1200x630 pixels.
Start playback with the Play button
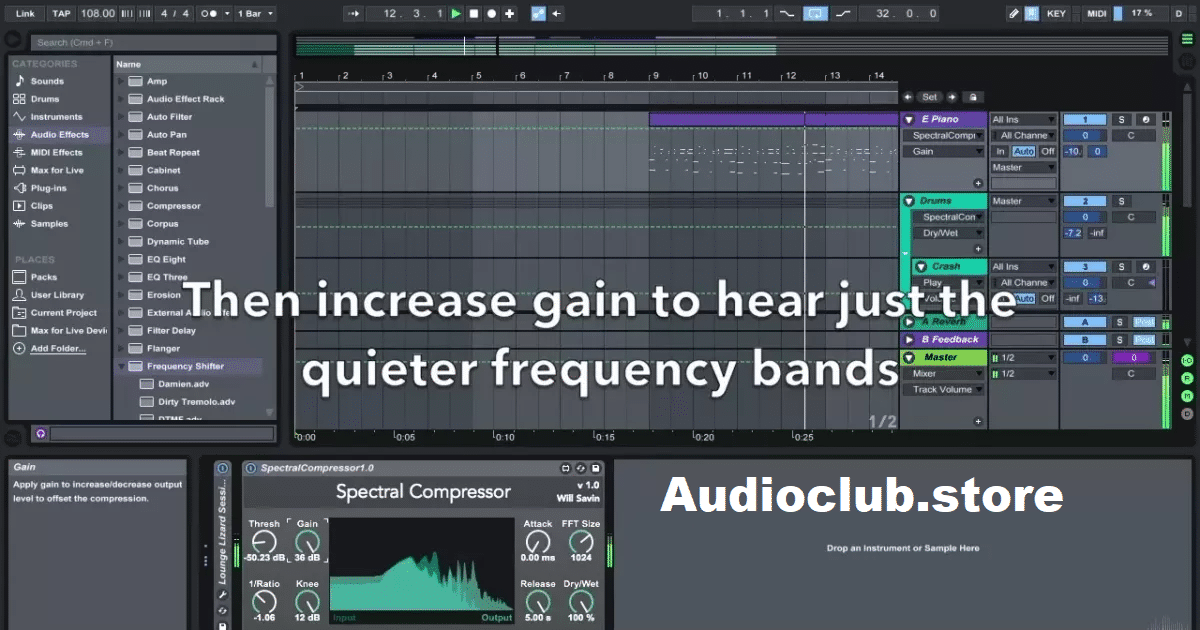[456, 13]
